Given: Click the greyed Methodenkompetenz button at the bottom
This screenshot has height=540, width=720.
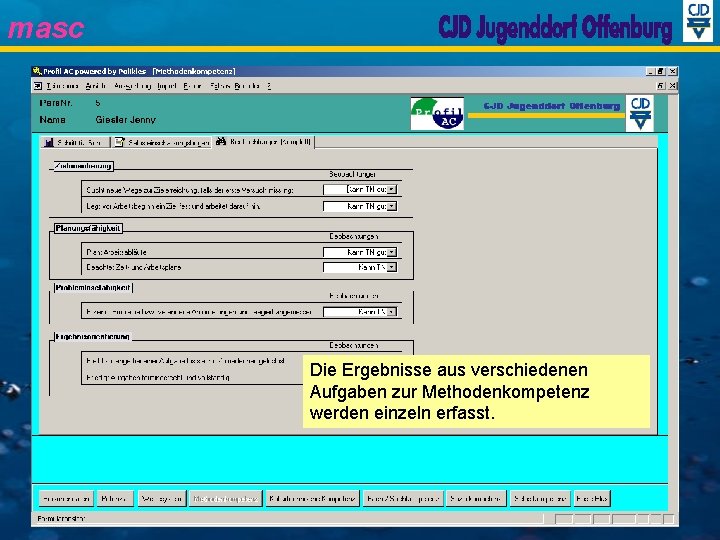Looking at the screenshot, I should point(225,498).
